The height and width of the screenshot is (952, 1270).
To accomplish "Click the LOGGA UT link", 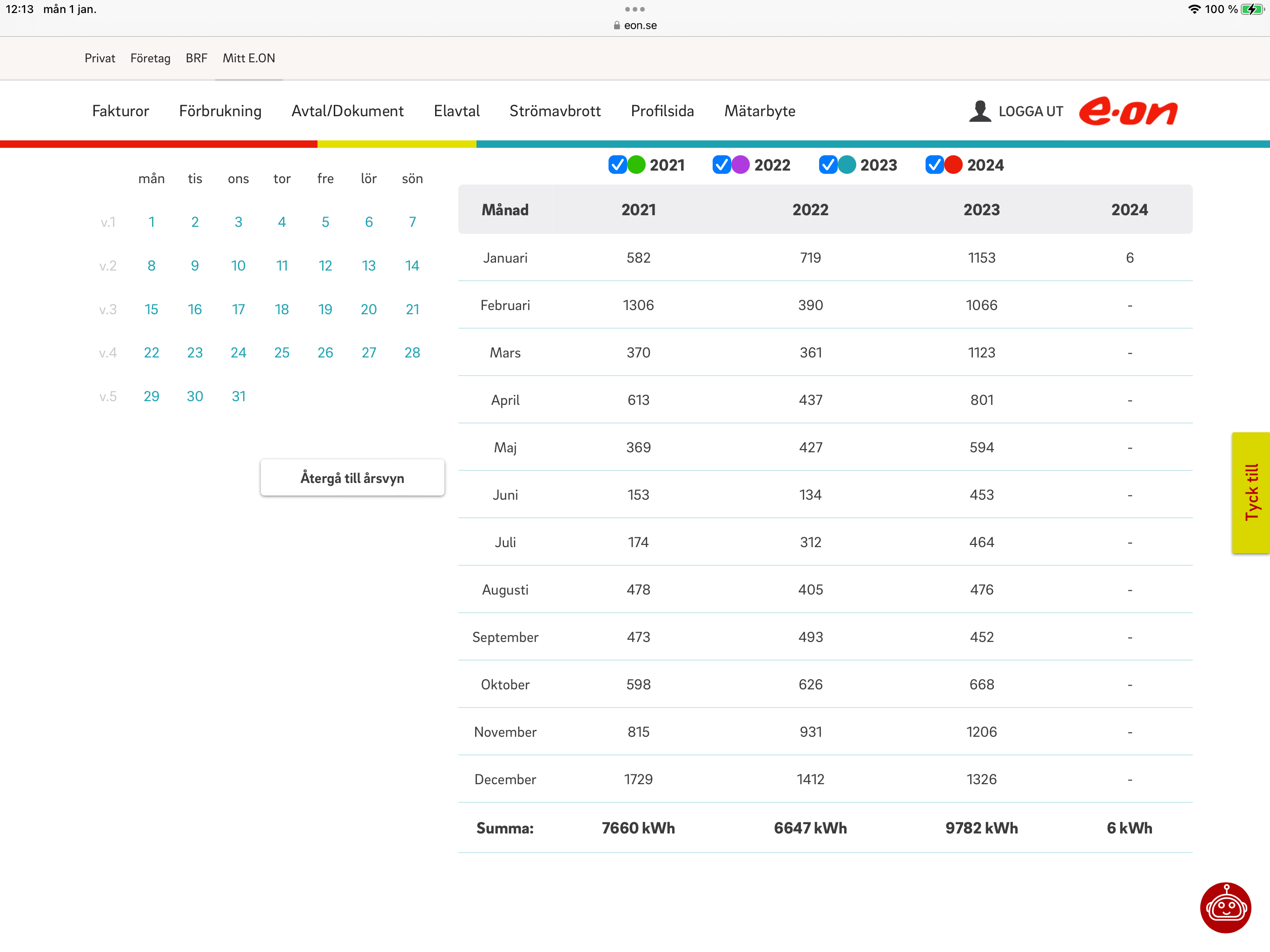I will tap(1031, 112).
